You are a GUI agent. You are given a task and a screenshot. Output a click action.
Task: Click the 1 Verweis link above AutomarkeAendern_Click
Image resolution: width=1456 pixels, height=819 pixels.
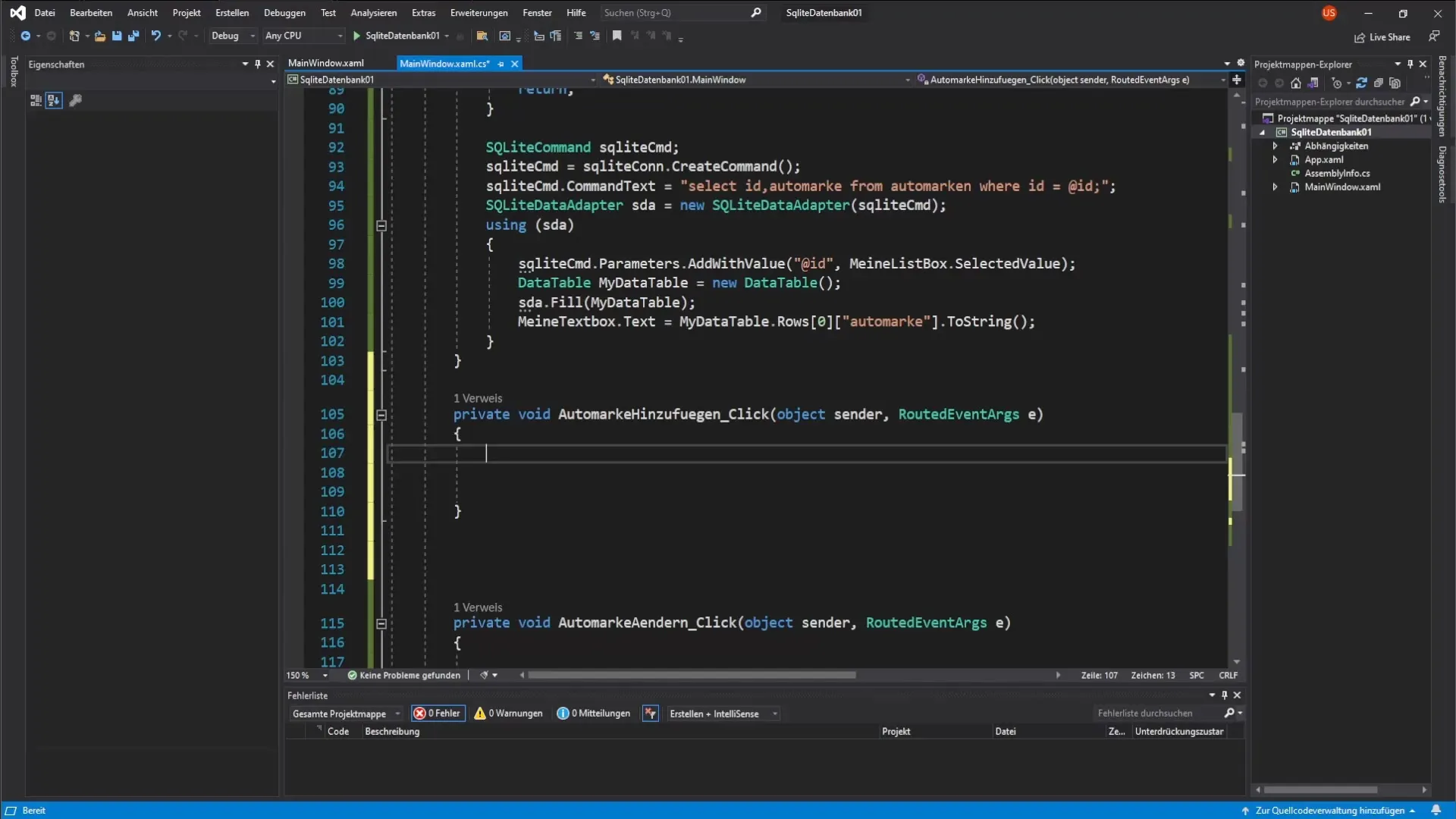coord(478,607)
